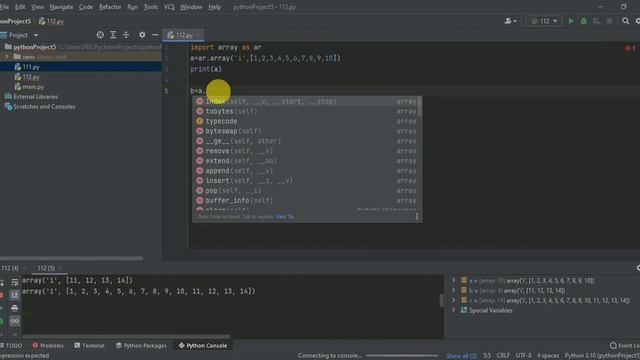The image size is (640, 360).
Task: Expand variable a in console variables
Action: pos(453,280)
